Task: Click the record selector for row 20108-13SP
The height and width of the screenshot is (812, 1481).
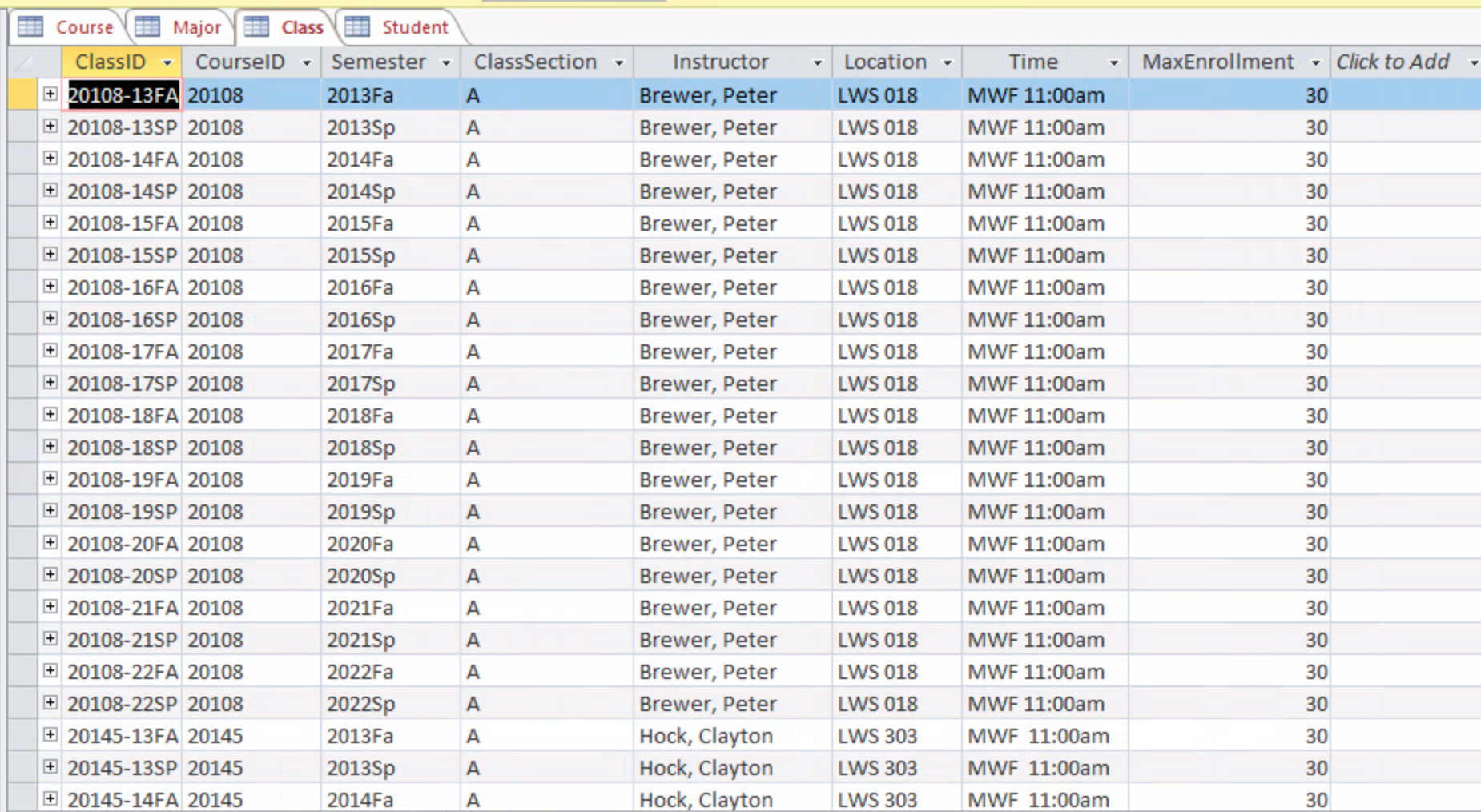Action: [22, 127]
